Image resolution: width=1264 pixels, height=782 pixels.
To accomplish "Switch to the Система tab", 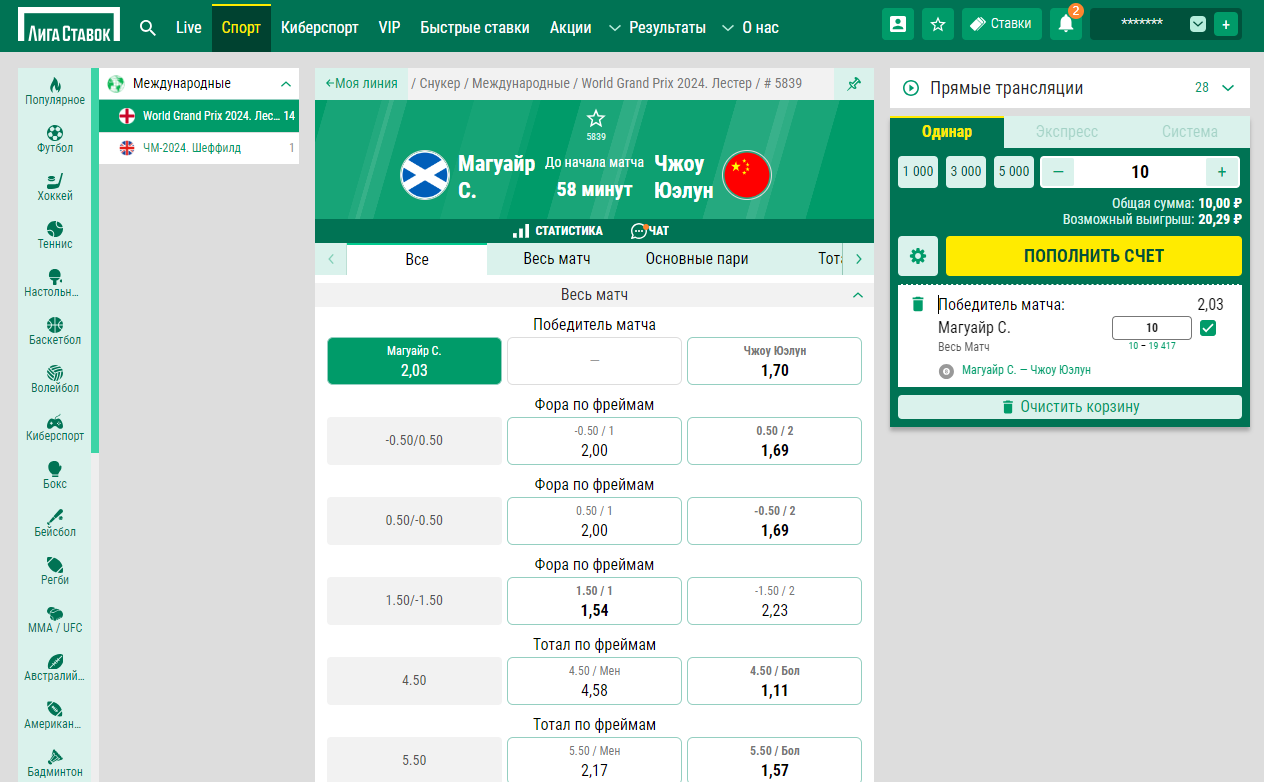I will tap(1189, 132).
